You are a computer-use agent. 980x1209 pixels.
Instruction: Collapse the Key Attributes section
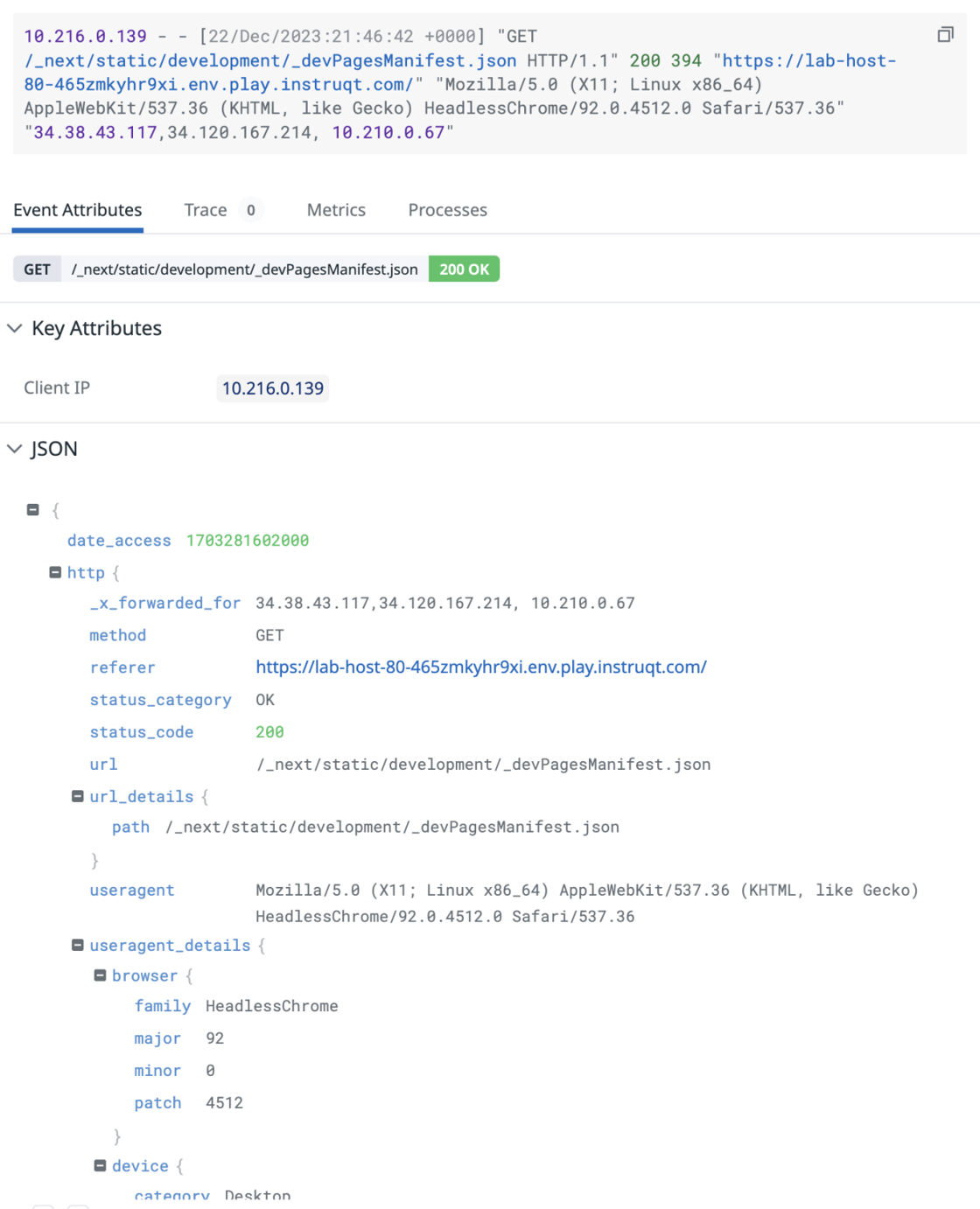tap(15, 328)
